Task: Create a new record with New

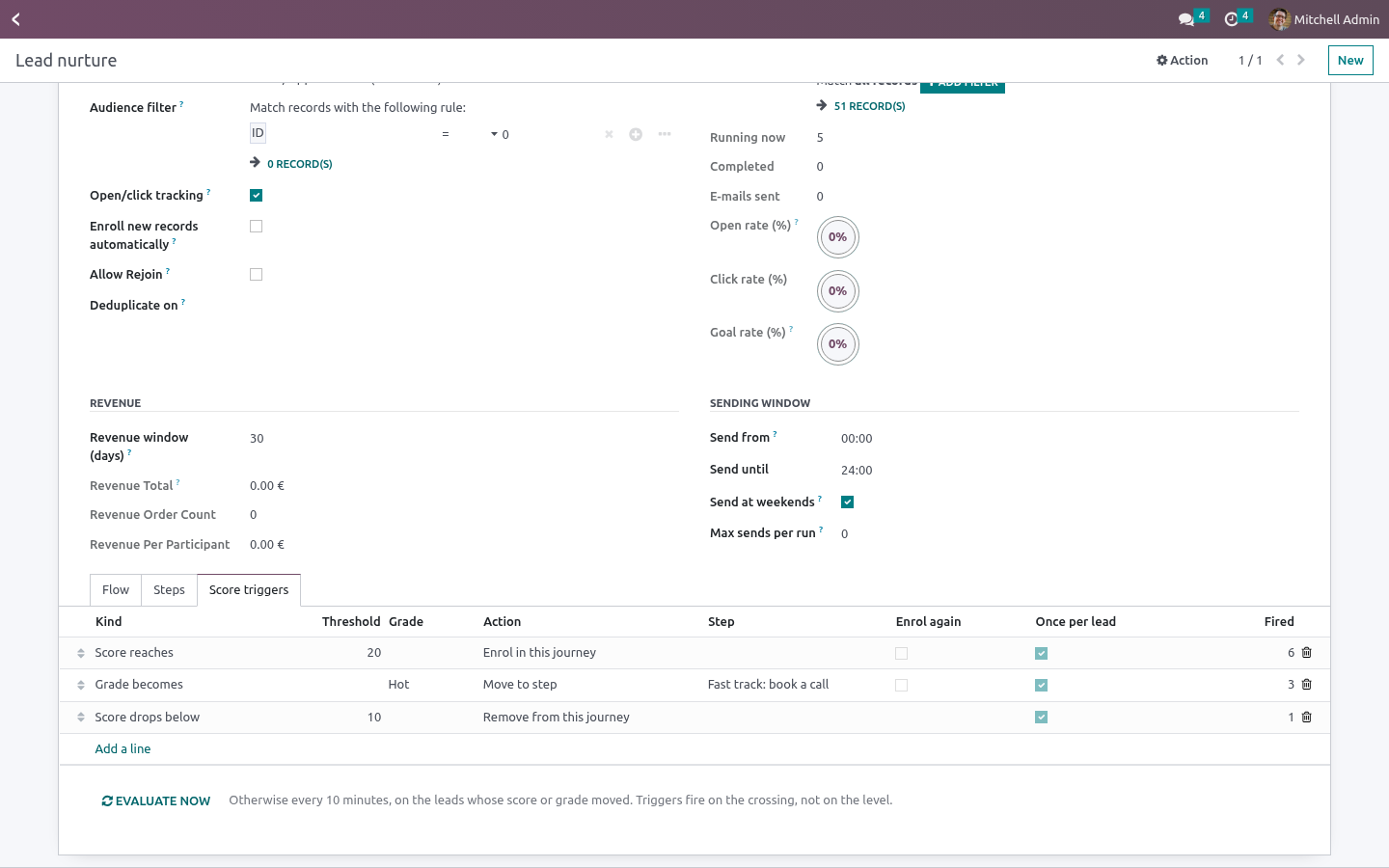Action: coord(1350,60)
